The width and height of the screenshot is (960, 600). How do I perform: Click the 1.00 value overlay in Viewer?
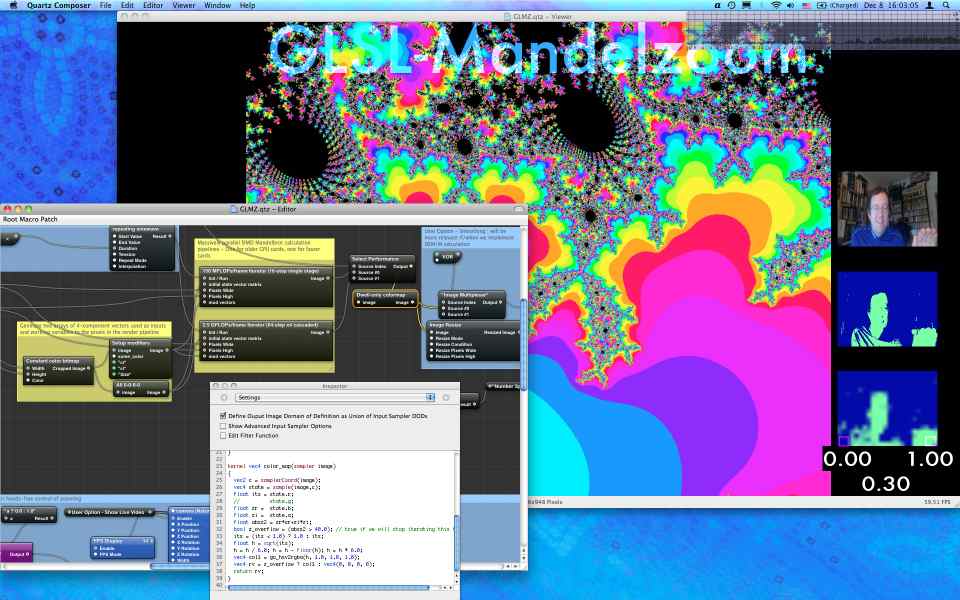[929, 459]
